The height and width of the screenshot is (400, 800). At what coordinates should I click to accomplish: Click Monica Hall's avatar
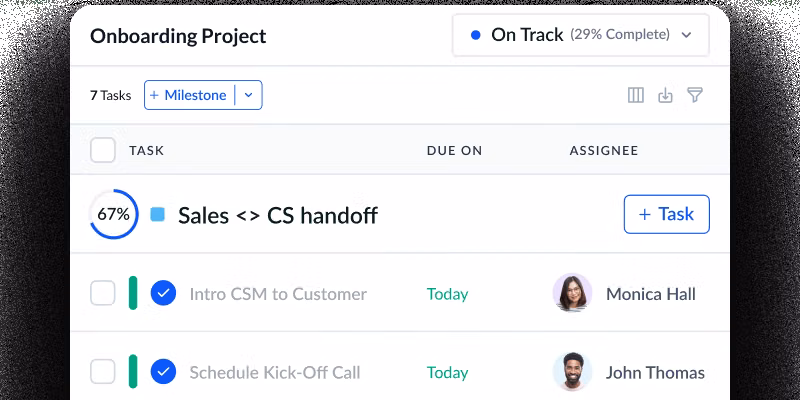click(x=572, y=294)
